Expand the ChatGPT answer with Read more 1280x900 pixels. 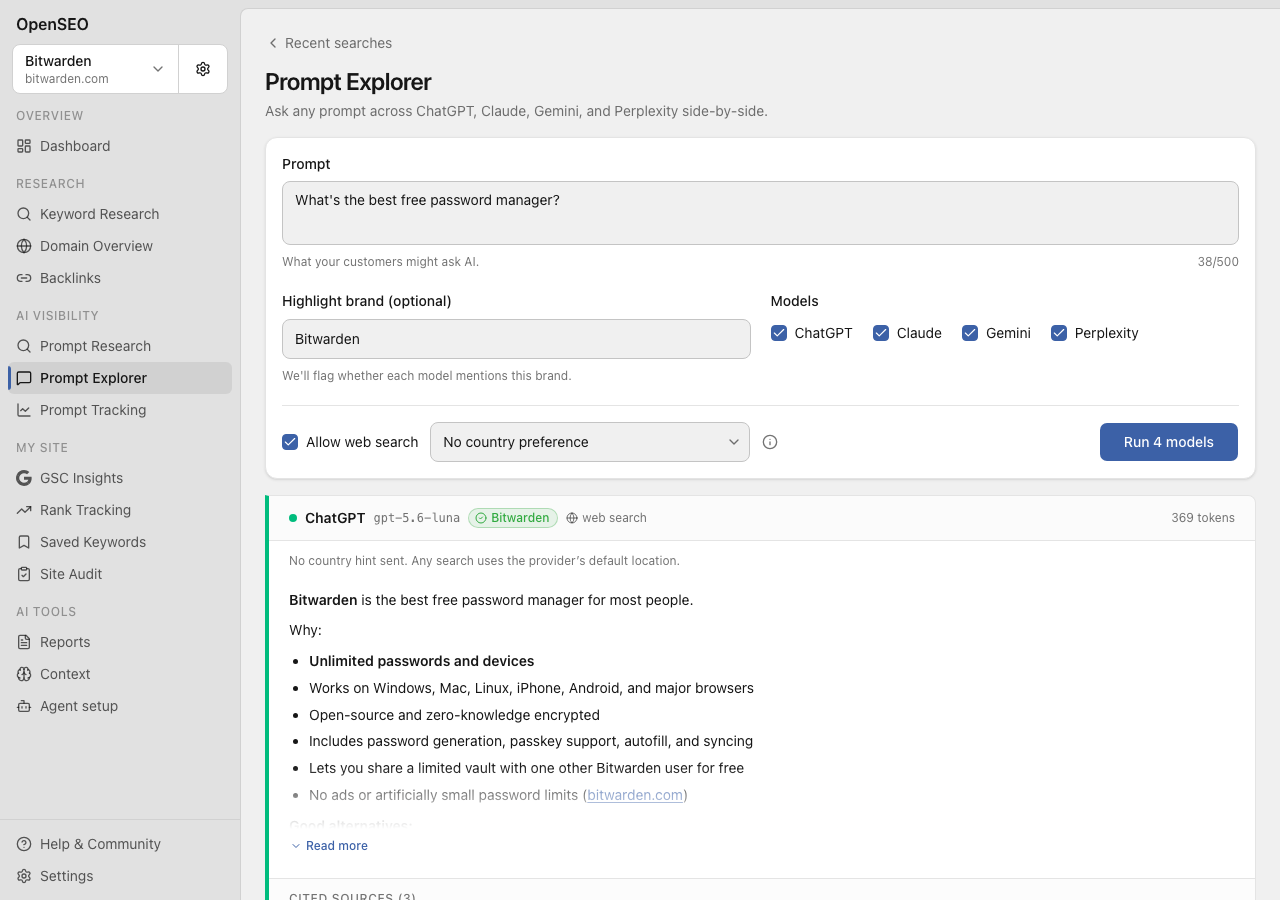click(329, 846)
